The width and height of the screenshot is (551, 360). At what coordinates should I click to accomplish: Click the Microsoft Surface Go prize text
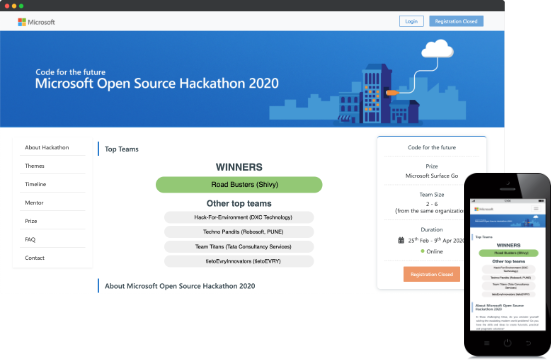432,175
